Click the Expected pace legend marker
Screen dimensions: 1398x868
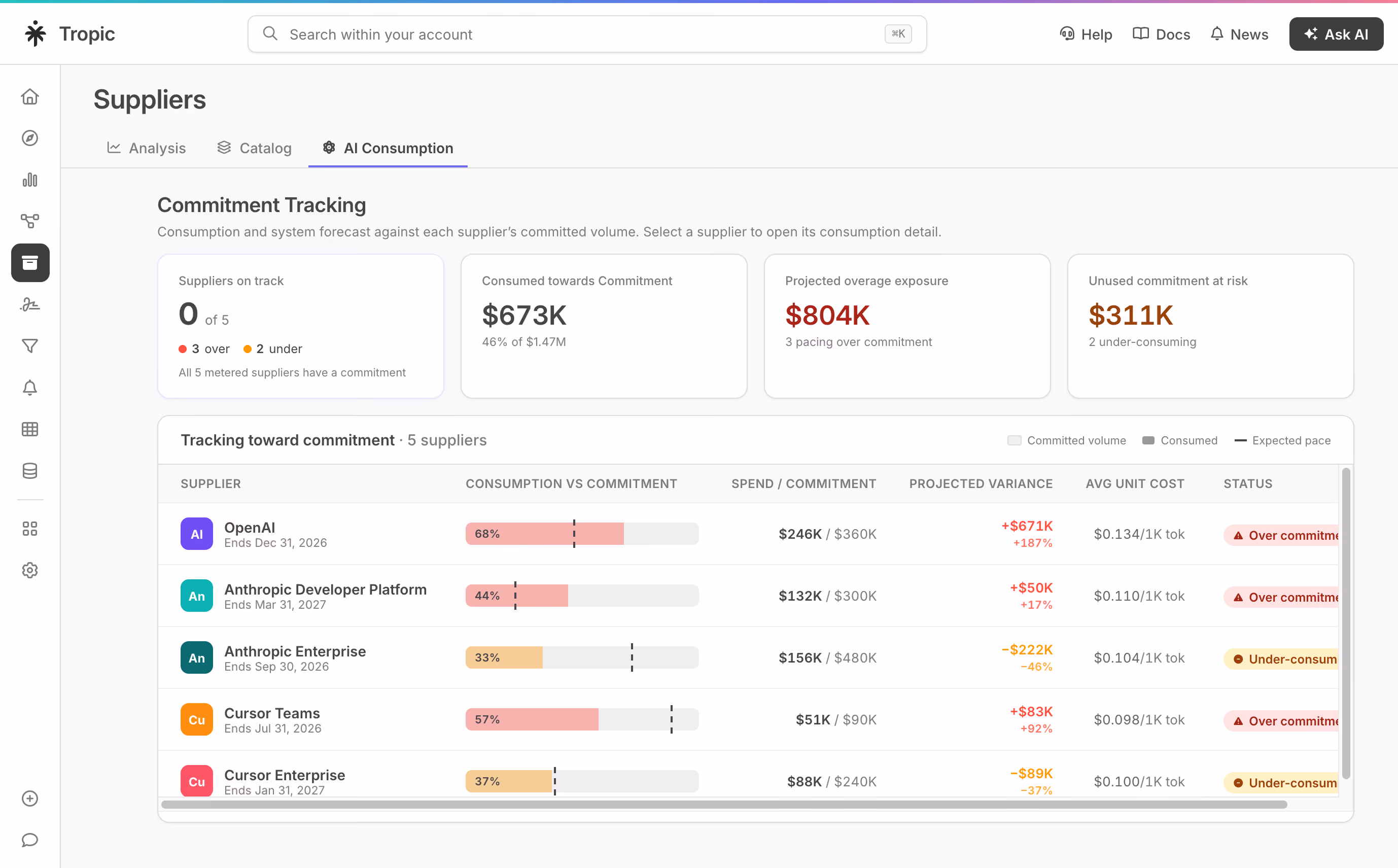1240,440
